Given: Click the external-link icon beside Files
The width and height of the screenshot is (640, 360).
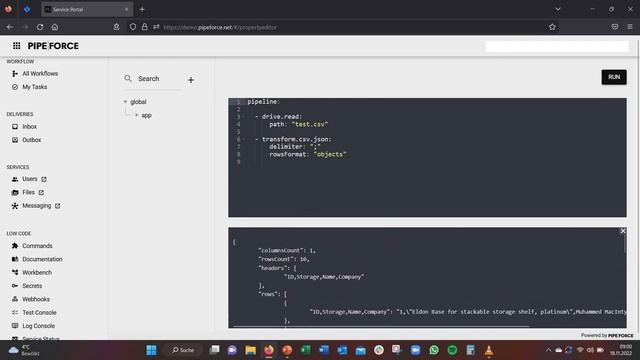Looking at the screenshot, I should 41,192.
